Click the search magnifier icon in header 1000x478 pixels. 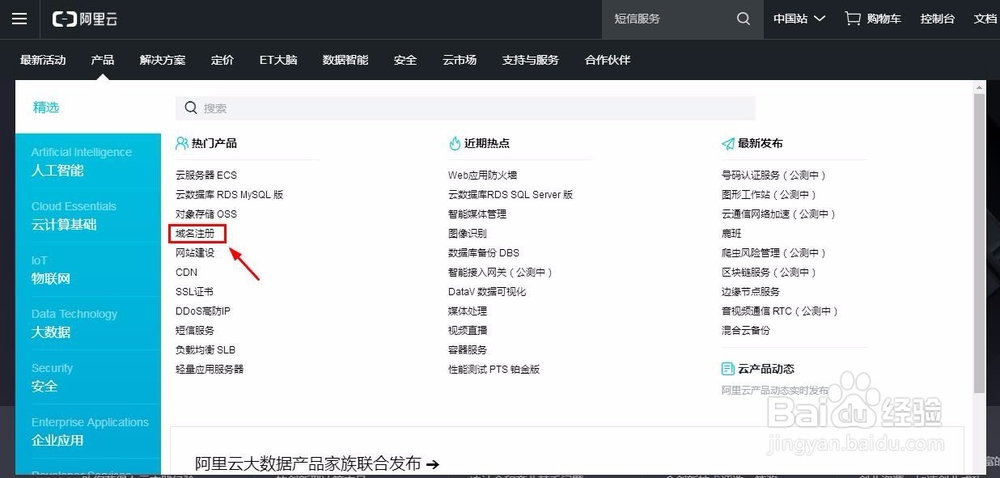(743, 18)
